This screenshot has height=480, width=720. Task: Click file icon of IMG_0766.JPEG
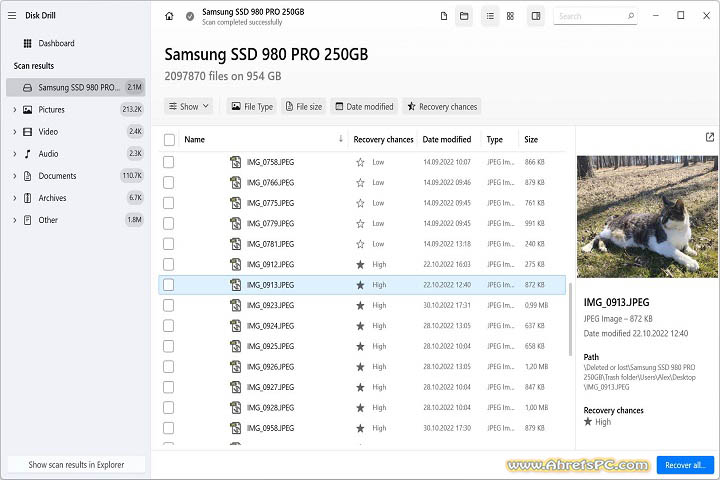tap(236, 183)
